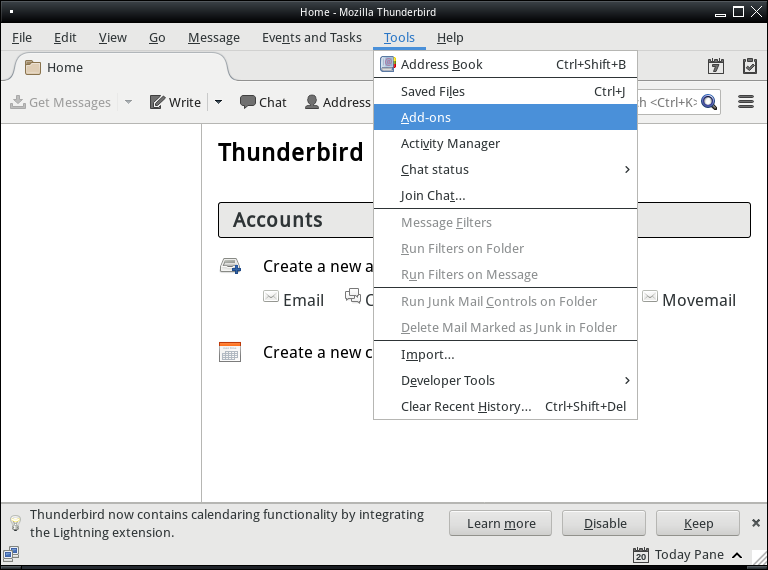Open the Write button dropdown arrow
The width and height of the screenshot is (768, 570).
pyautogui.click(x=218, y=102)
